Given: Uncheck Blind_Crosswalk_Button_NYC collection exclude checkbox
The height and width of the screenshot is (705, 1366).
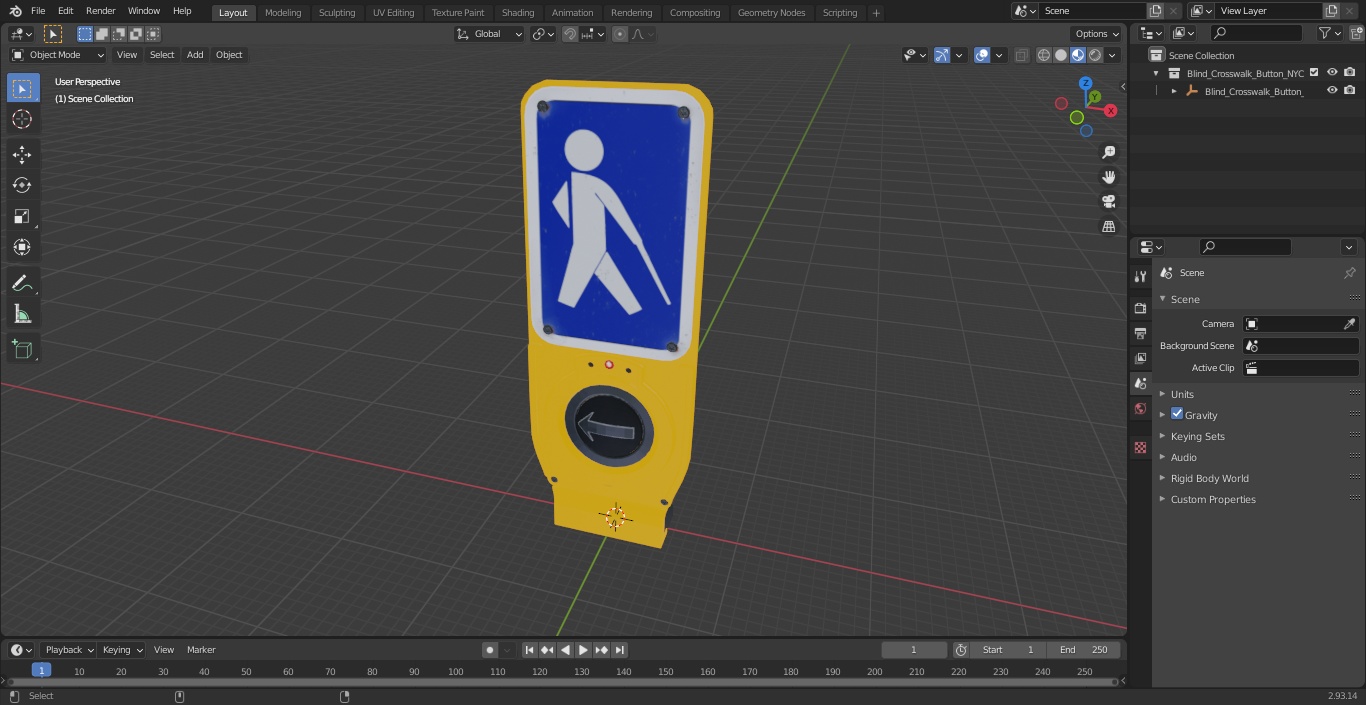Looking at the screenshot, I should point(1314,72).
